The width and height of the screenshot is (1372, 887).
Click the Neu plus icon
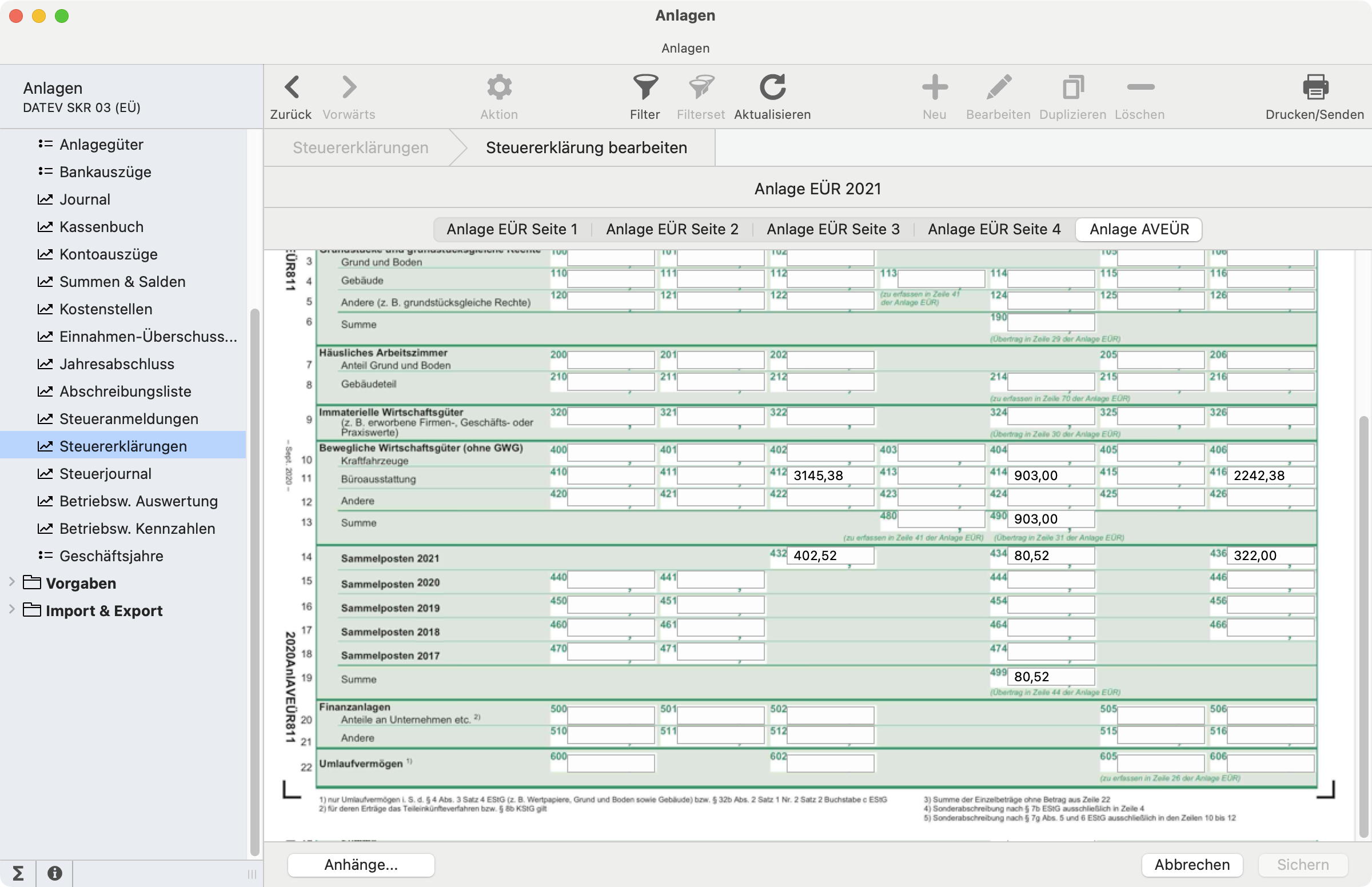point(934,87)
